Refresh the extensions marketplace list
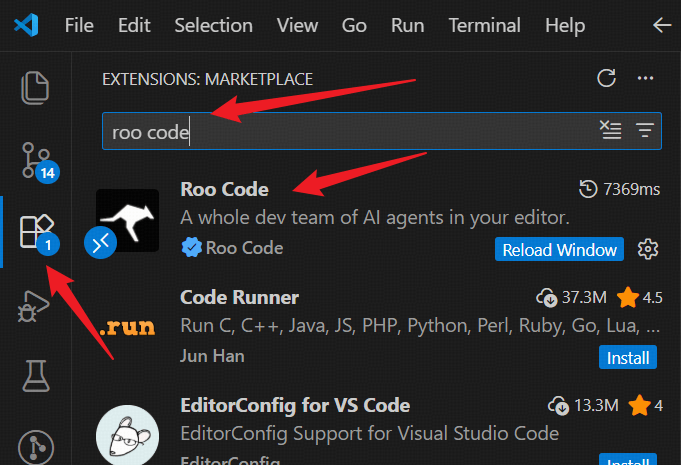This screenshot has width=681, height=465. (606, 79)
